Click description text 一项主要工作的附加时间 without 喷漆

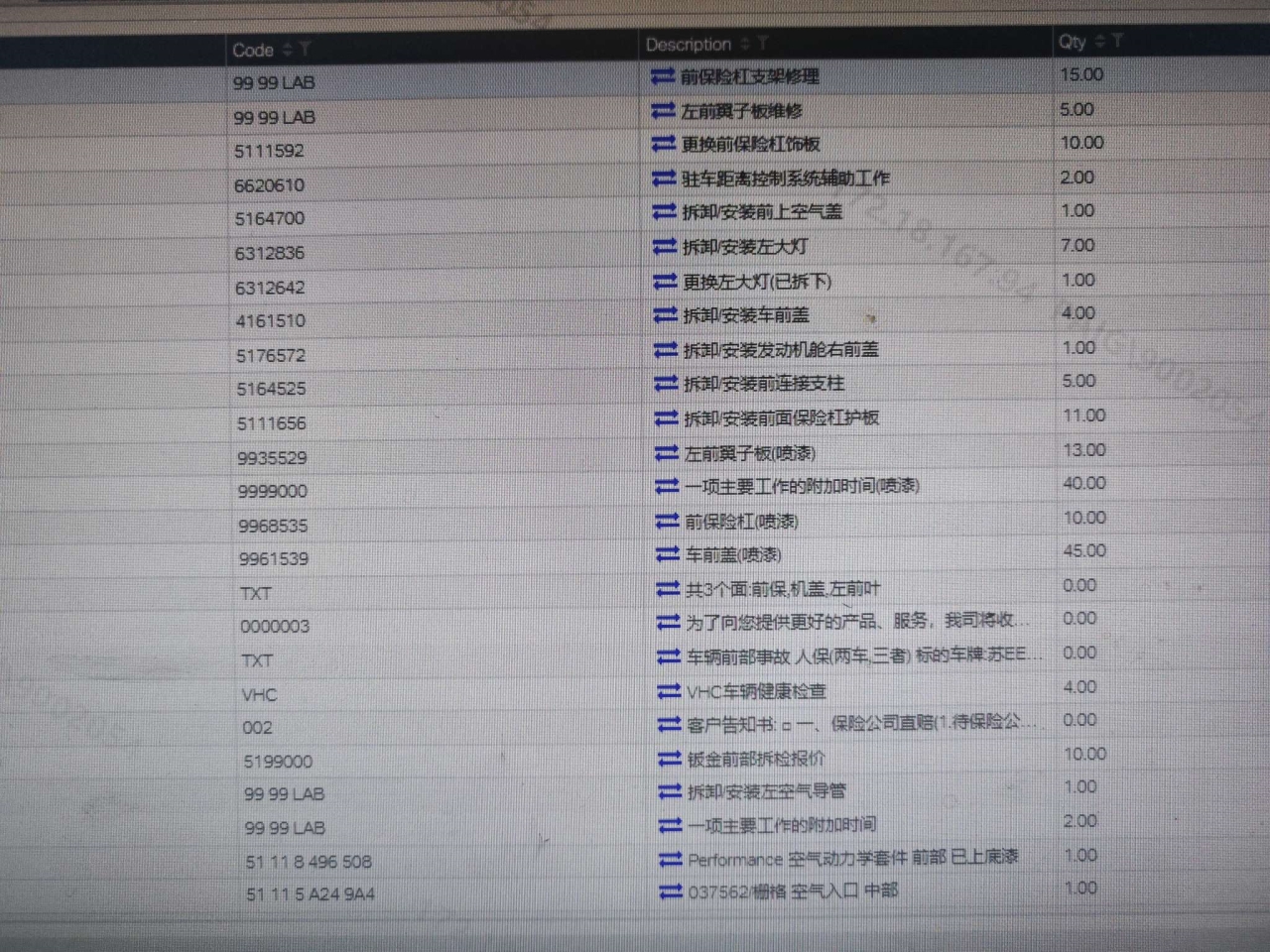[782, 825]
